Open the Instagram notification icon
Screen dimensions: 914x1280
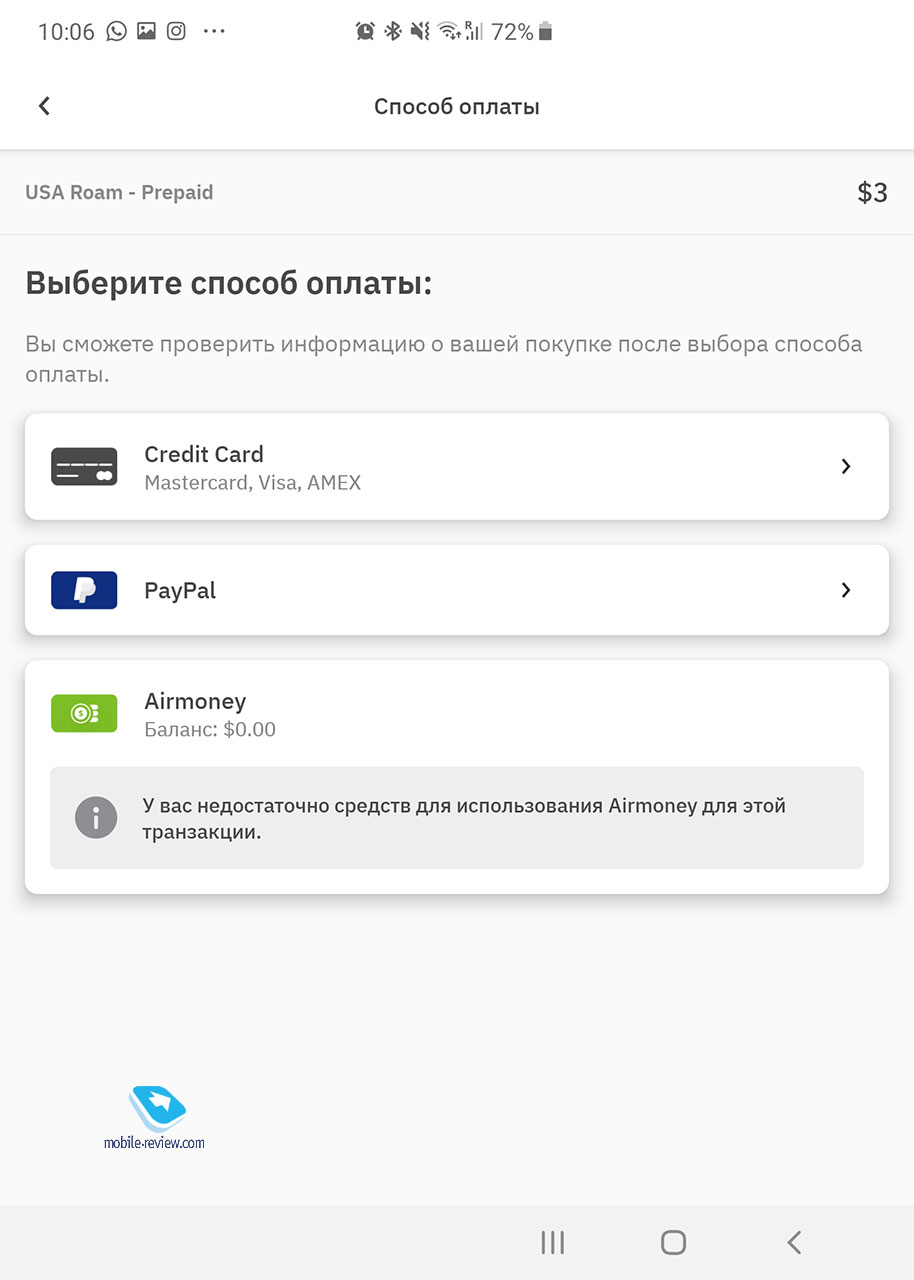[176, 31]
